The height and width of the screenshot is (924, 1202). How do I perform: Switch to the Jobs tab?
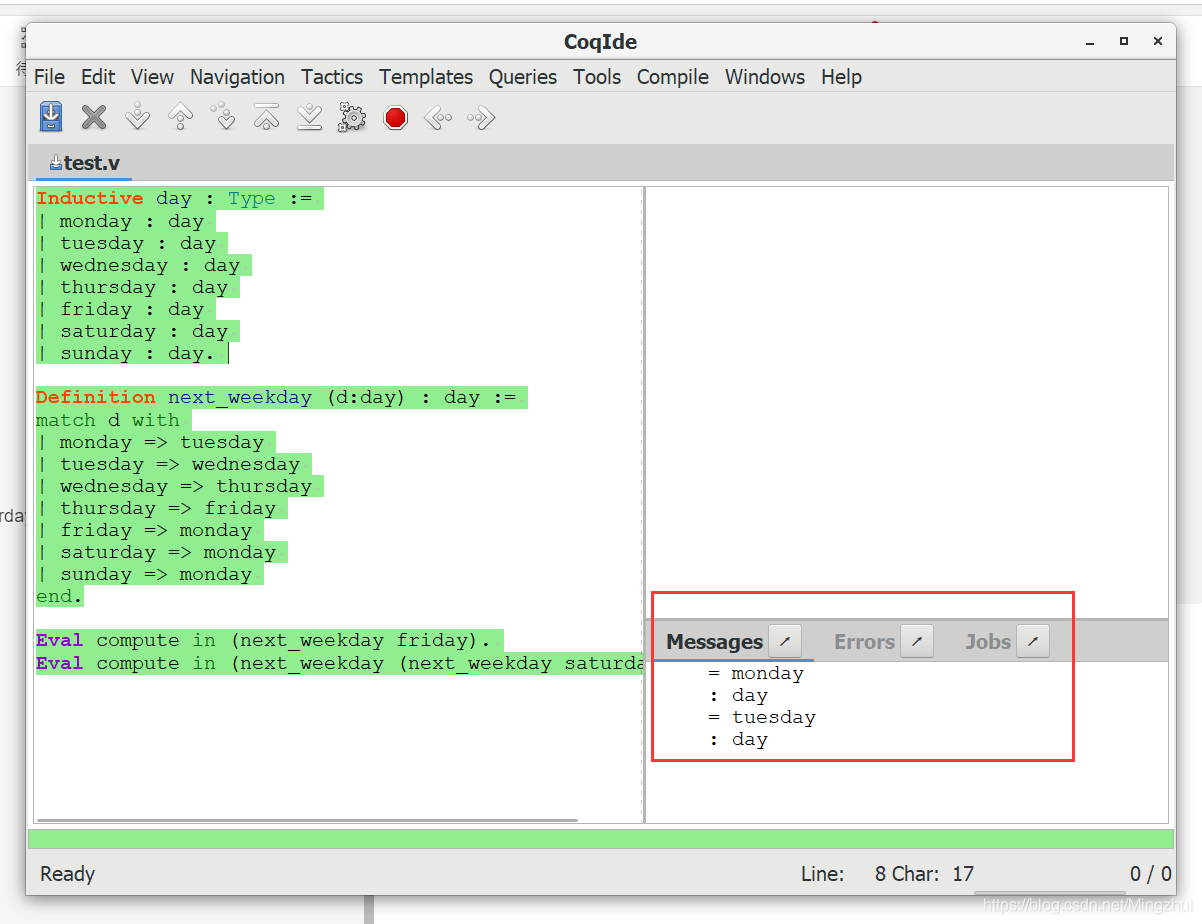(x=988, y=642)
